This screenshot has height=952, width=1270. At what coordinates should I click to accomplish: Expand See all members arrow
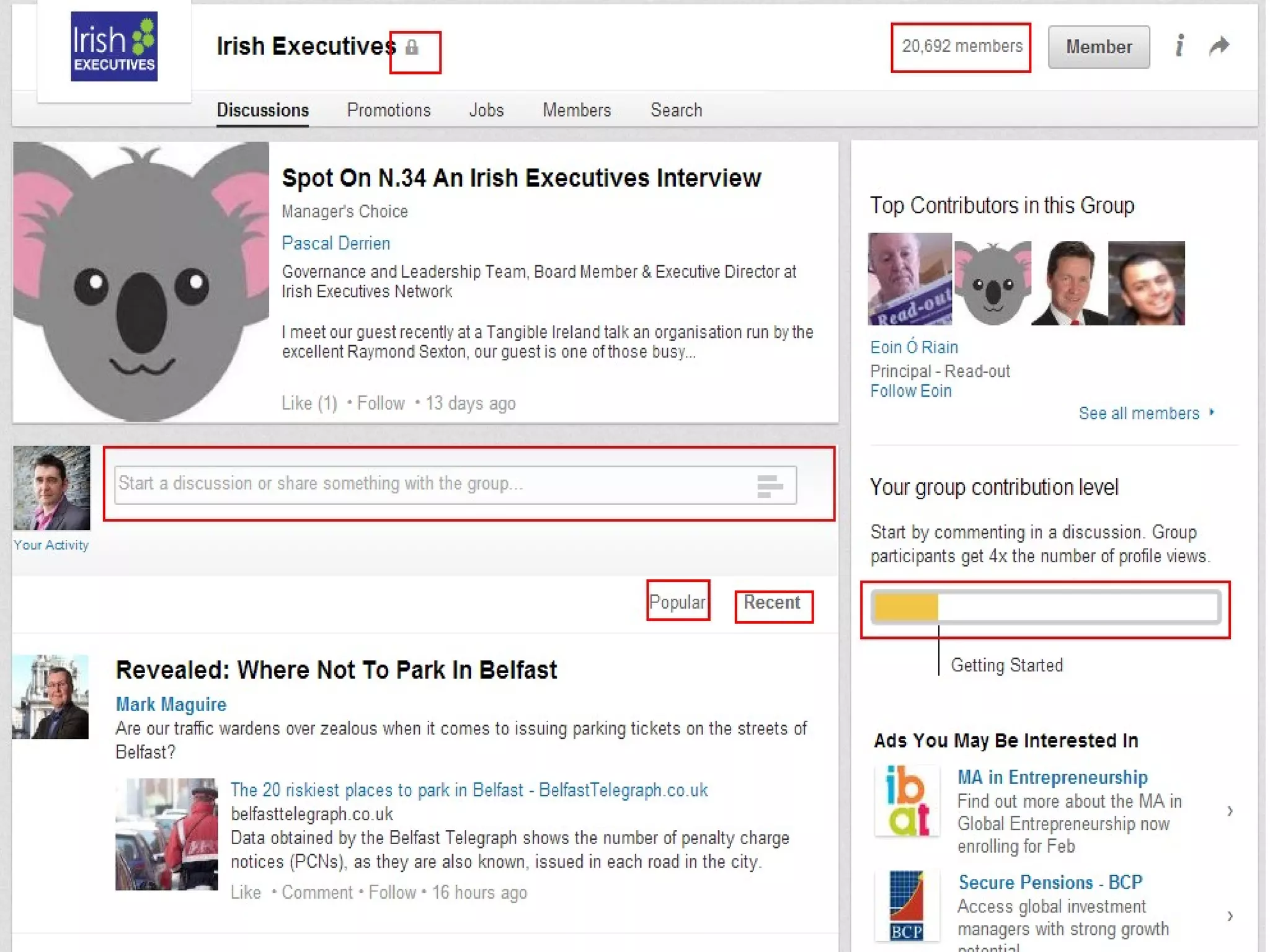pyautogui.click(x=1212, y=412)
